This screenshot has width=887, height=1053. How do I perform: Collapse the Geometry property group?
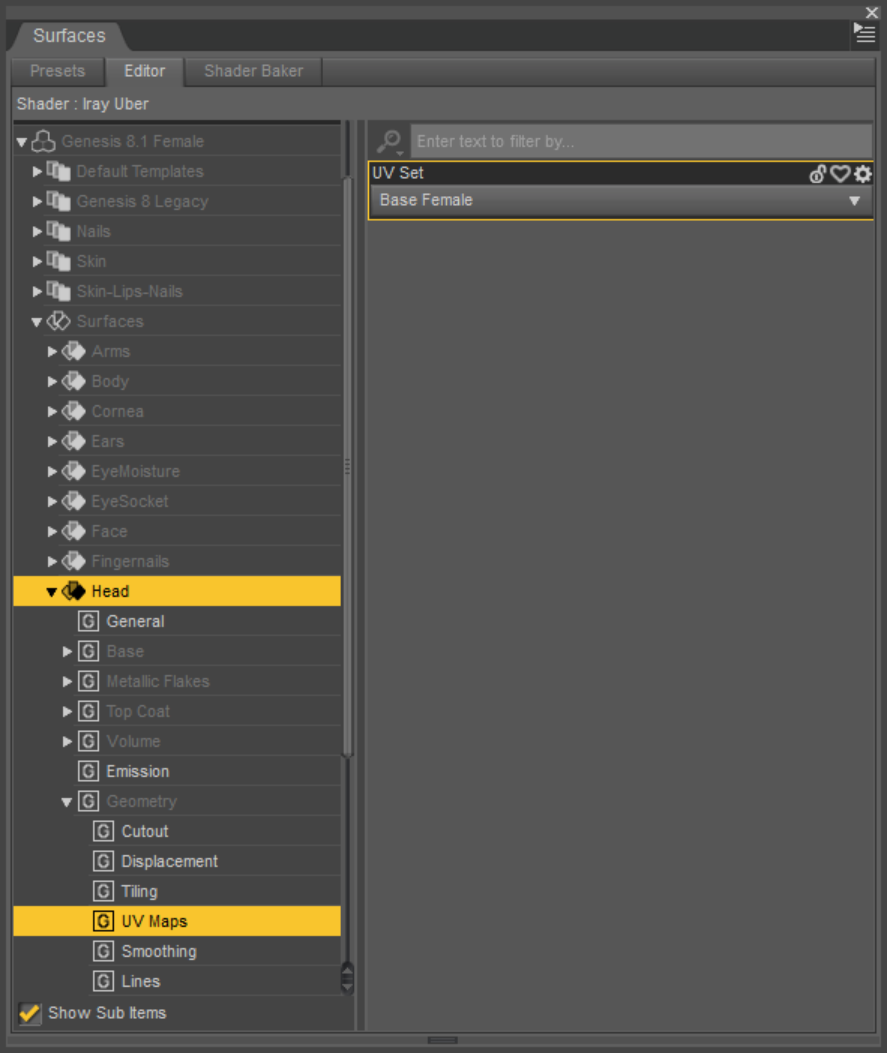(66, 802)
